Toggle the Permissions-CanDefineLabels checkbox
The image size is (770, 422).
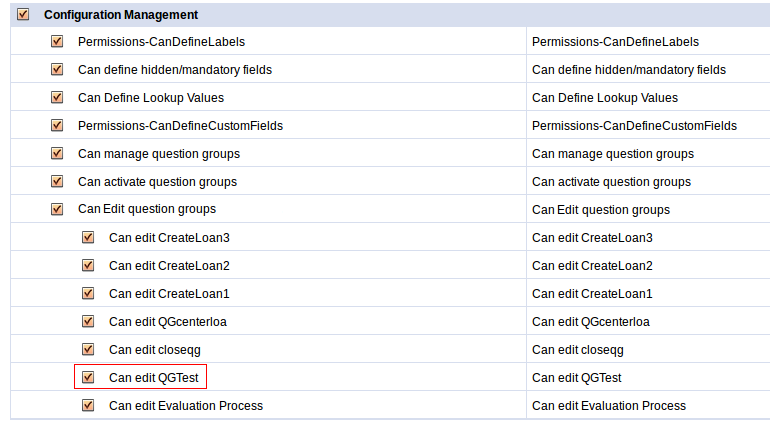[x=57, y=42]
